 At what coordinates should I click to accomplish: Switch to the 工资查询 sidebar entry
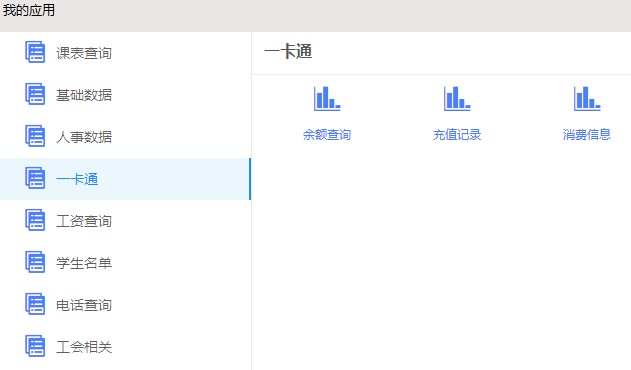pos(125,221)
